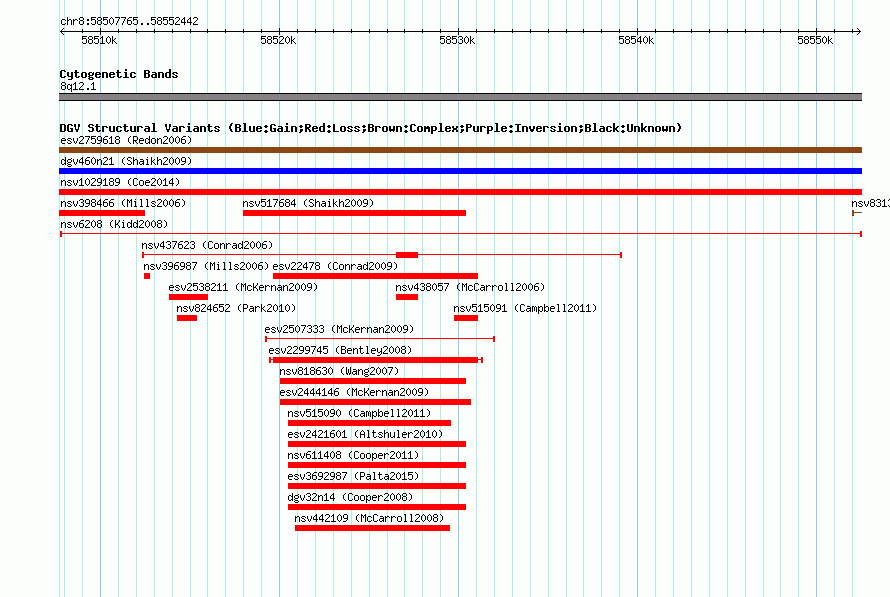
Task: Click the dgv32n14 (Cooper2008) label
Action: (x=350, y=497)
